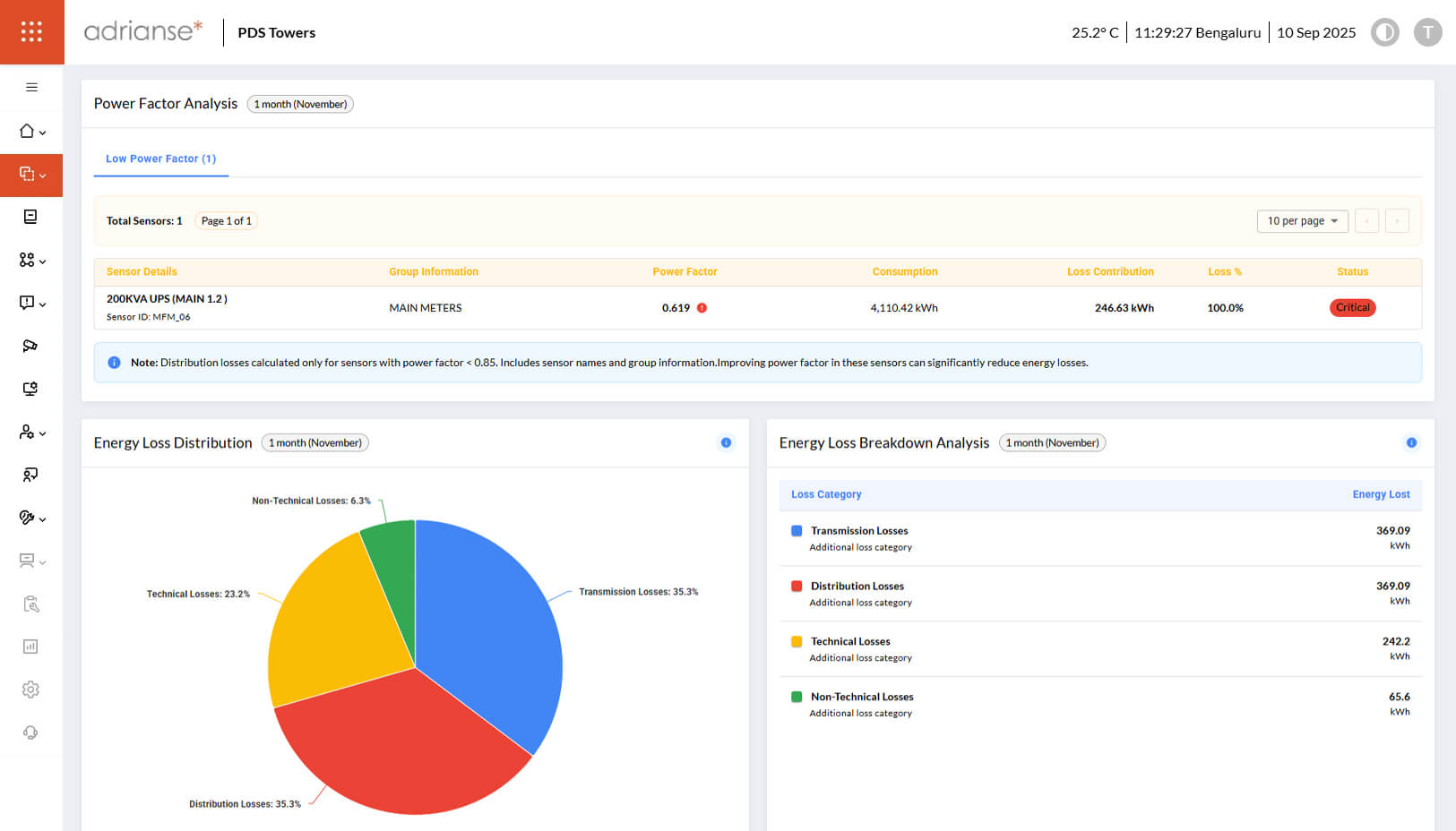Go to next page arrow in pagination
Viewport: 1456px width, 831px height.
point(1397,221)
